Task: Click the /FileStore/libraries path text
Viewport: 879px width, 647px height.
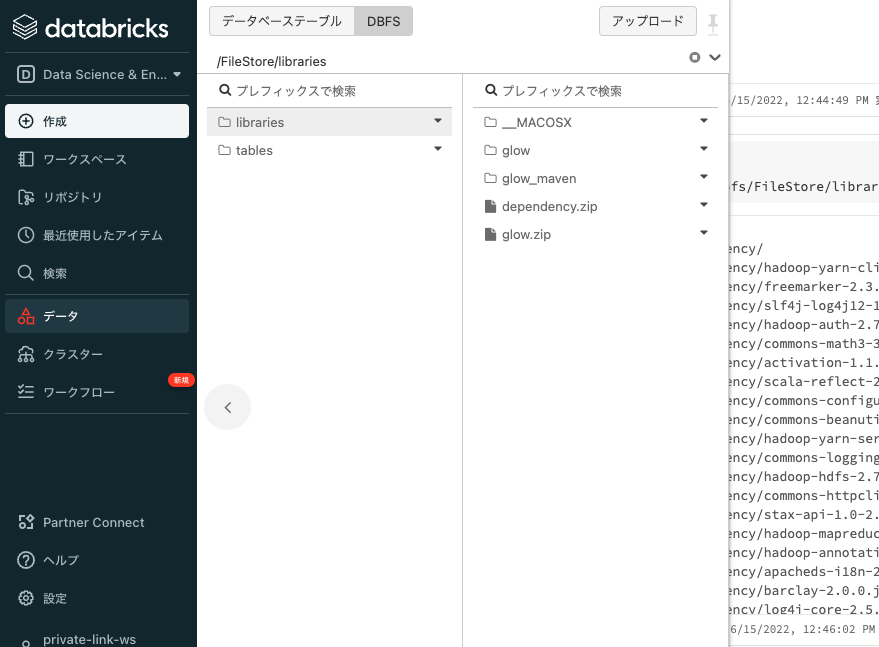Action: (x=271, y=62)
